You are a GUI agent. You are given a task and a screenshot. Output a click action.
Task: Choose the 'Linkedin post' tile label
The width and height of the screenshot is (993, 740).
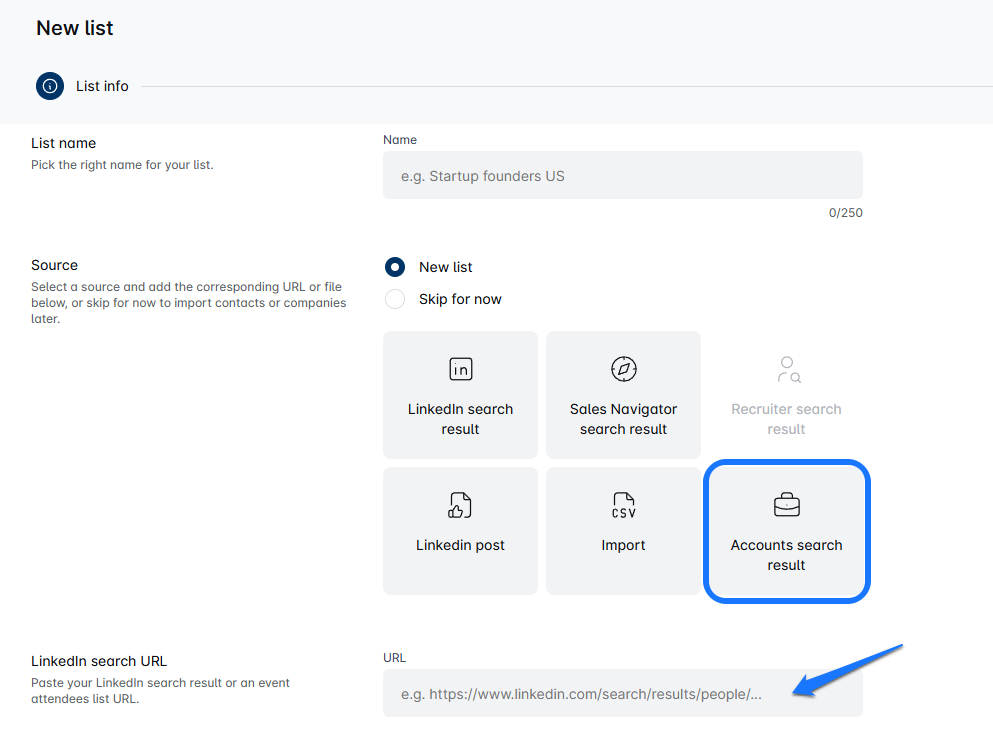460,545
